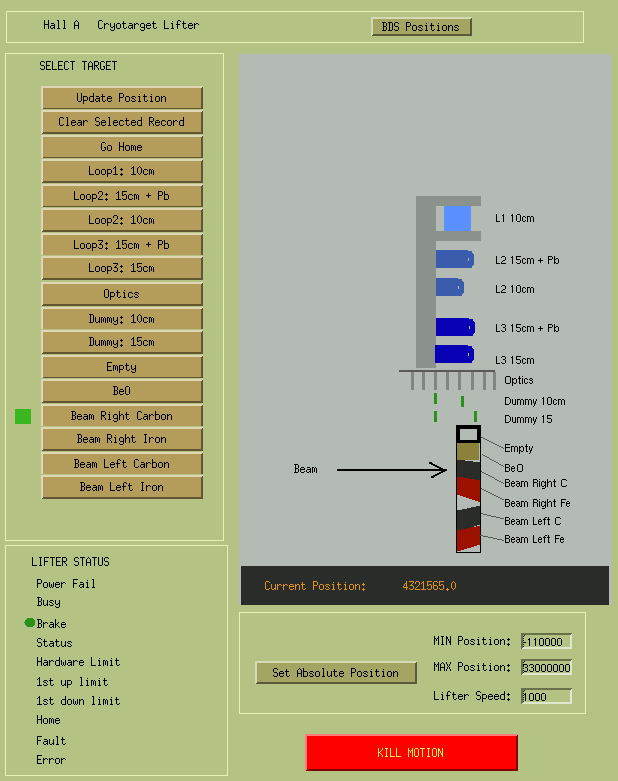Select Dummy: 15cm target
Image resolution: width=618 pixels, height=781 pixels.
(x=122, y=342)
